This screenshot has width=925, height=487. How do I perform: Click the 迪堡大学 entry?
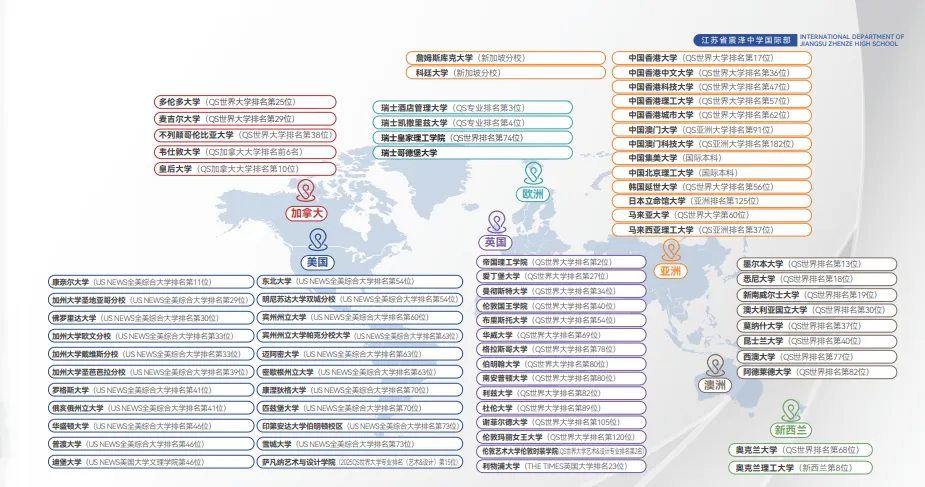[151, 462]
